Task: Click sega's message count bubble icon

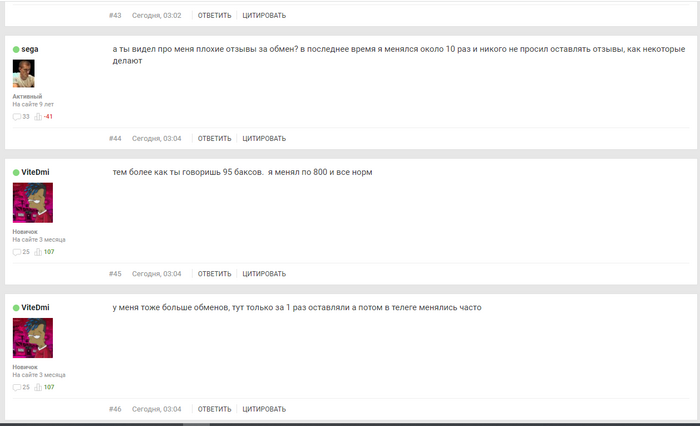Action: 17,117
